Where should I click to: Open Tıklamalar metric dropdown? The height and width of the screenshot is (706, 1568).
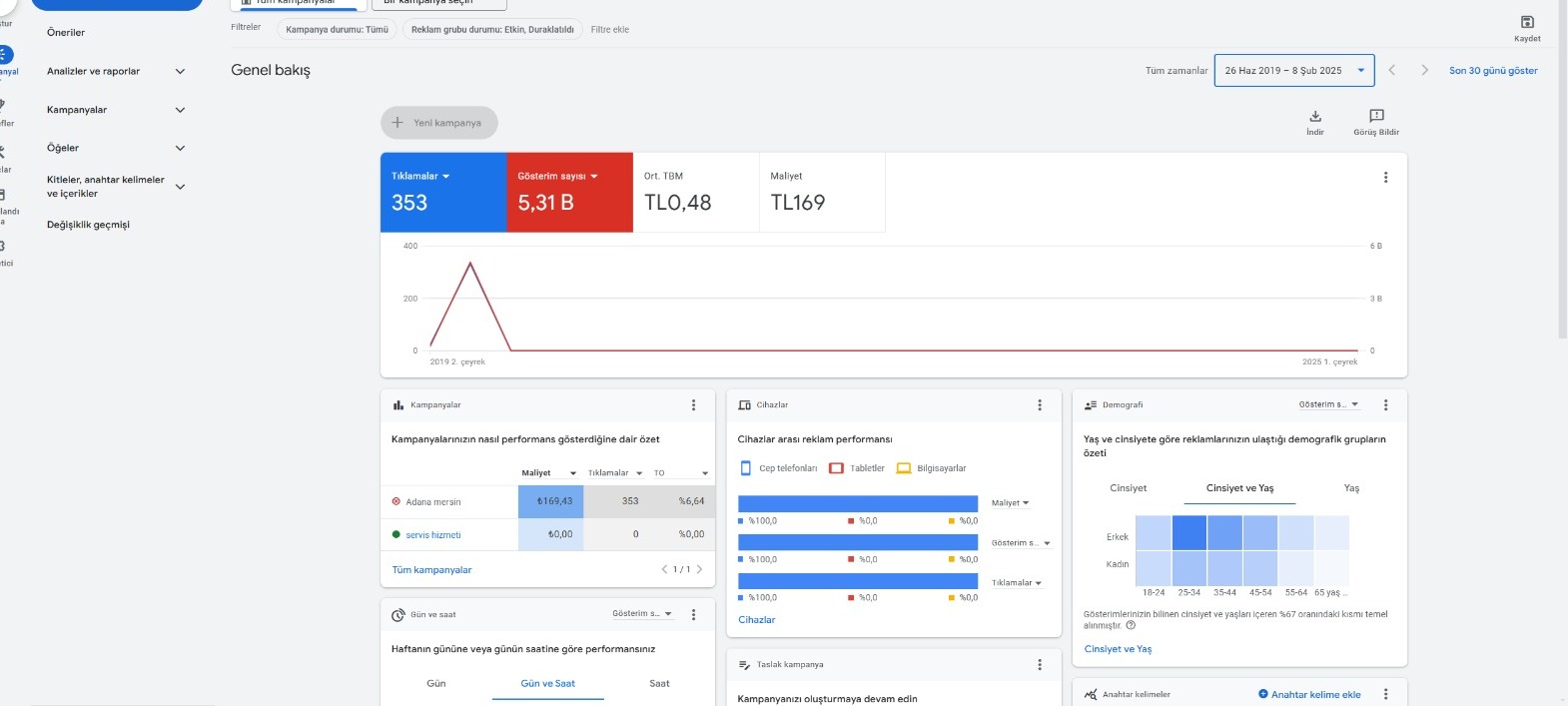coord(420,176)
